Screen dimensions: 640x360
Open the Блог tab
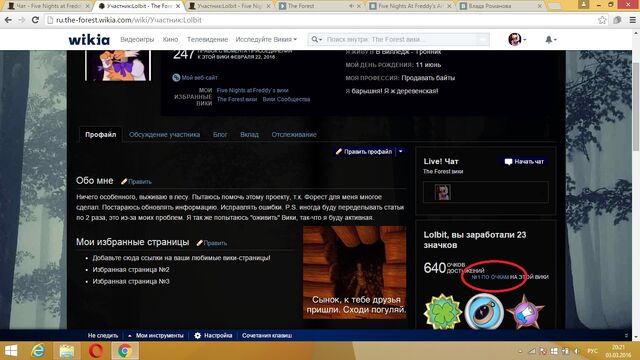coord(220,135)
